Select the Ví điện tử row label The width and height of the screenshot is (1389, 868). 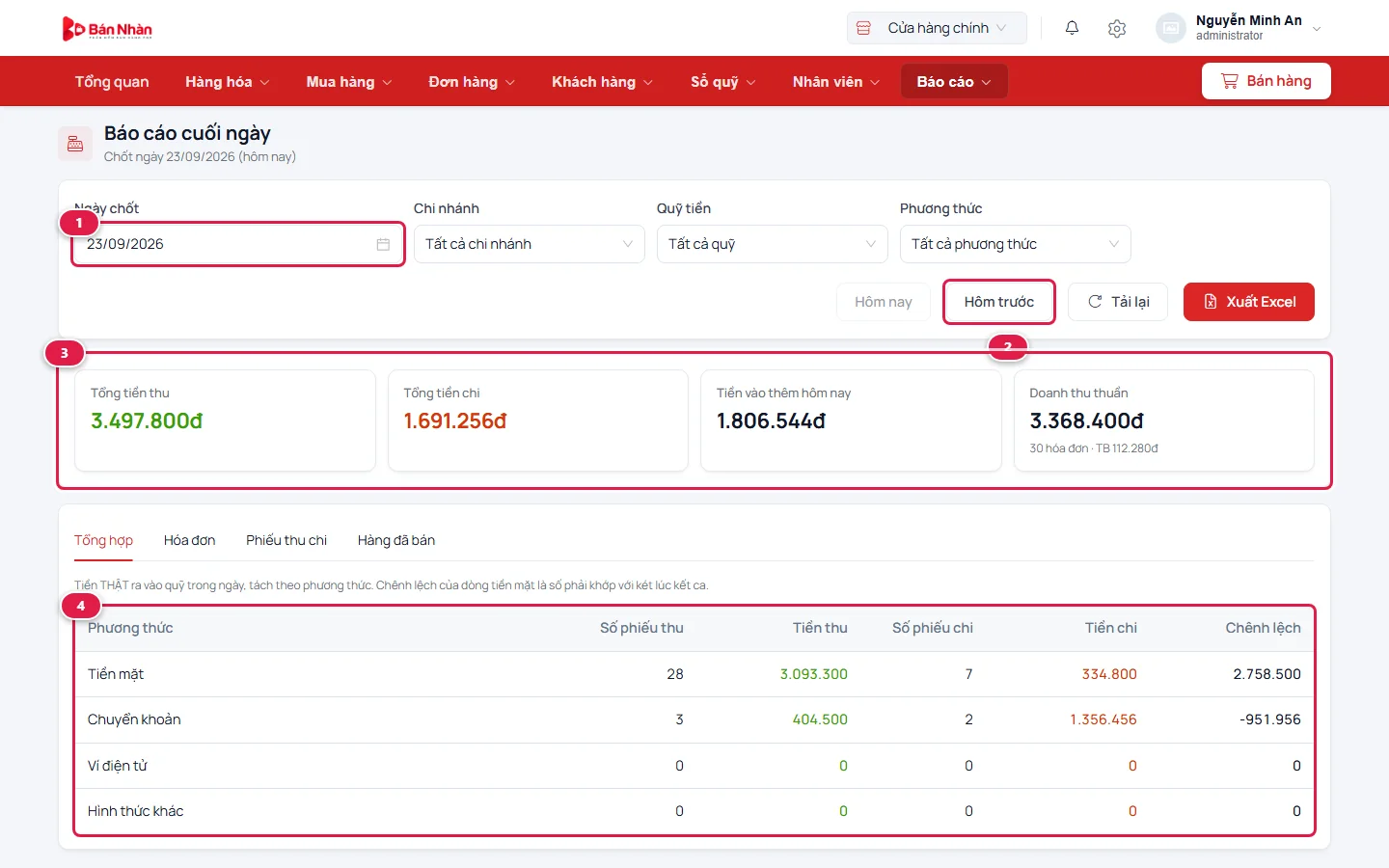[118, 766]
